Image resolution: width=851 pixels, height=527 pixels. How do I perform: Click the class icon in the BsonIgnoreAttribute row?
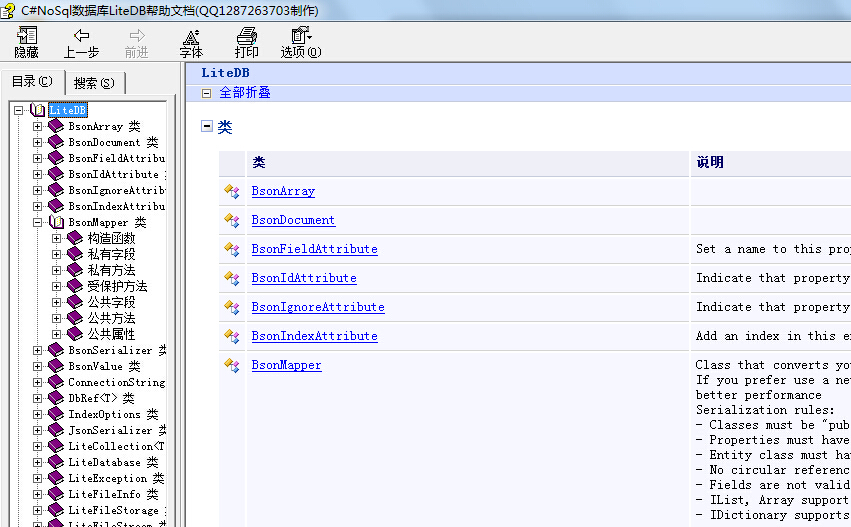click(x=232, y=307)
